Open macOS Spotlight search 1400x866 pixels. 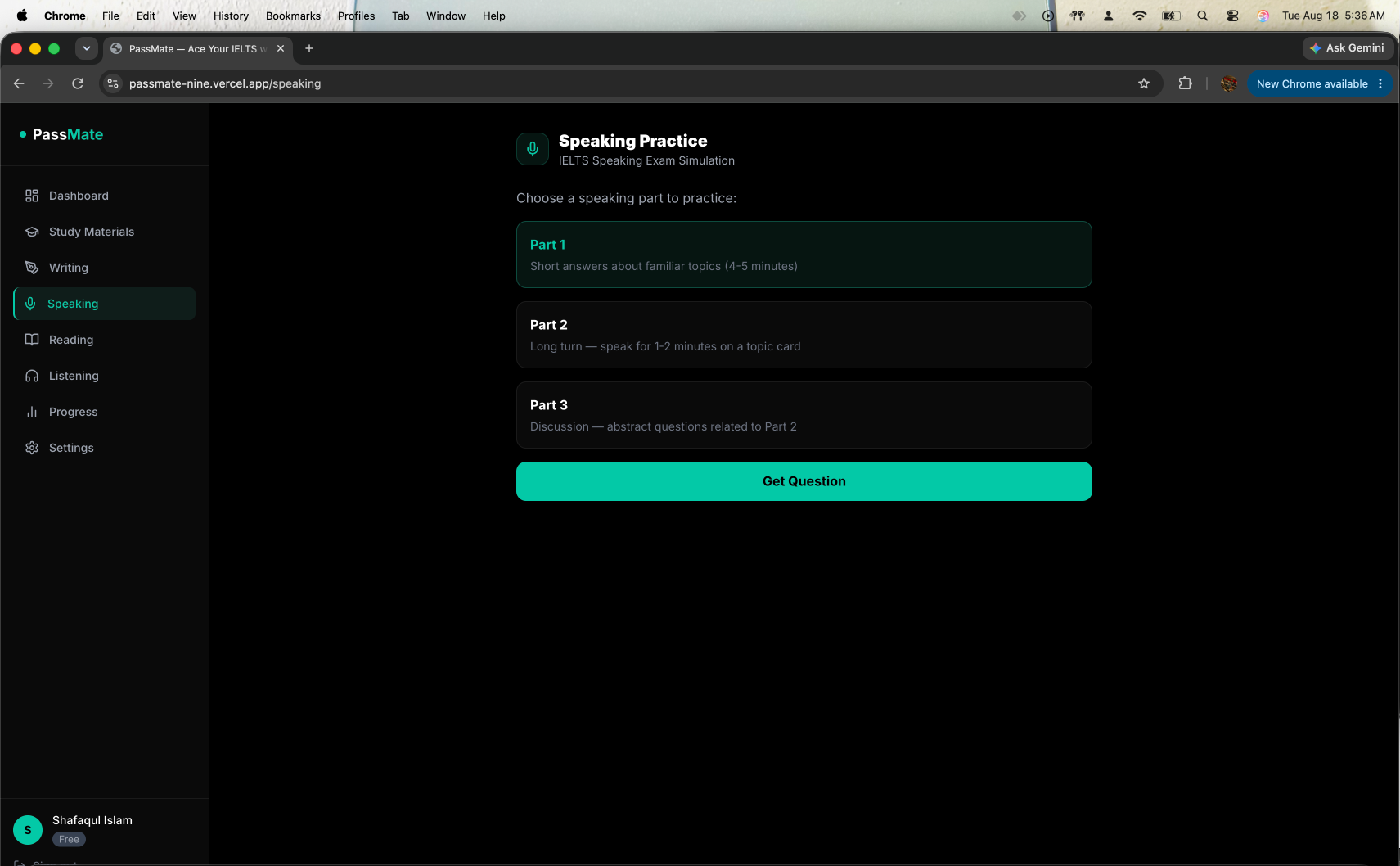pos(1202,16)
